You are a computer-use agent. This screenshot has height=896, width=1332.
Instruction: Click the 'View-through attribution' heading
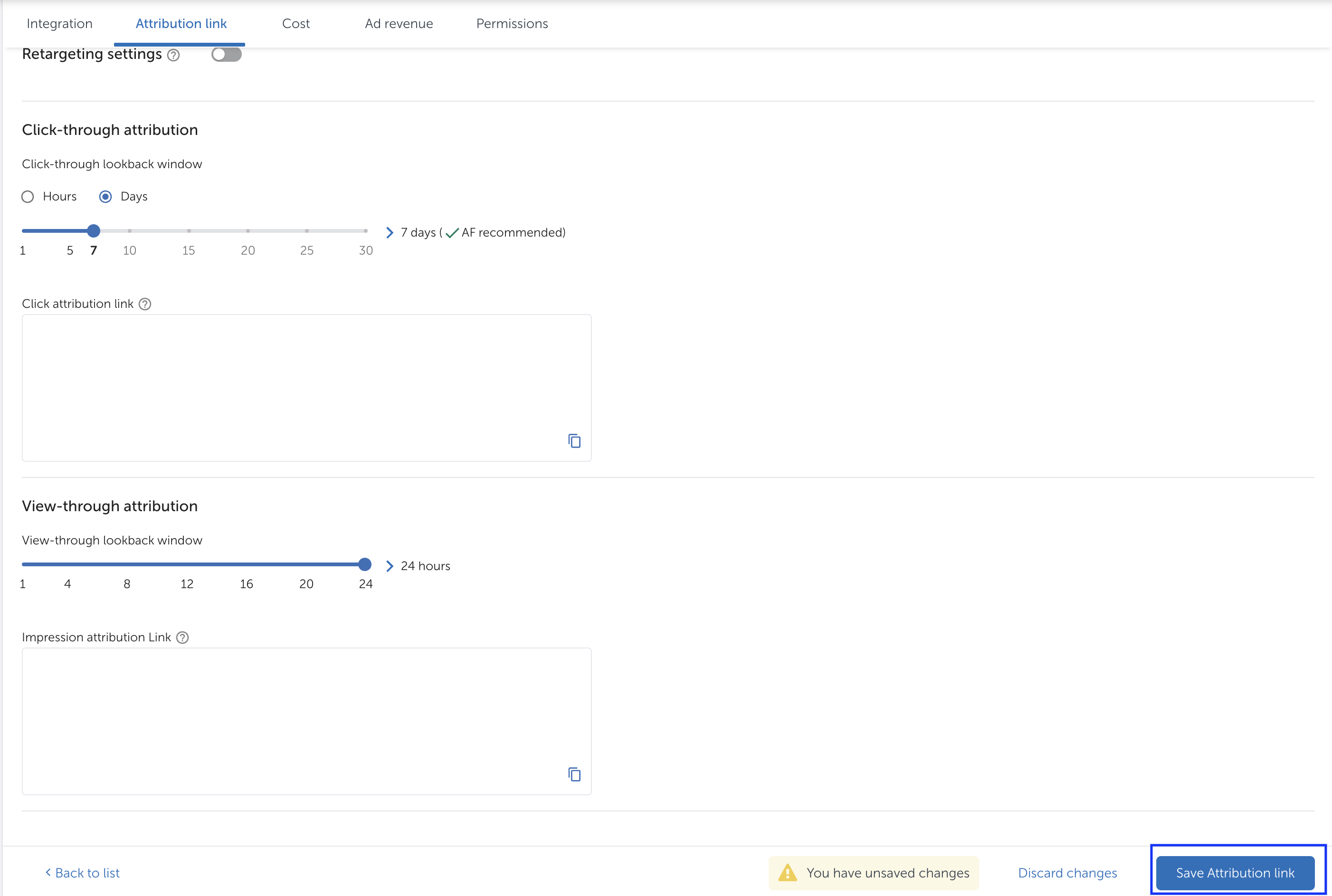(110, 506)
